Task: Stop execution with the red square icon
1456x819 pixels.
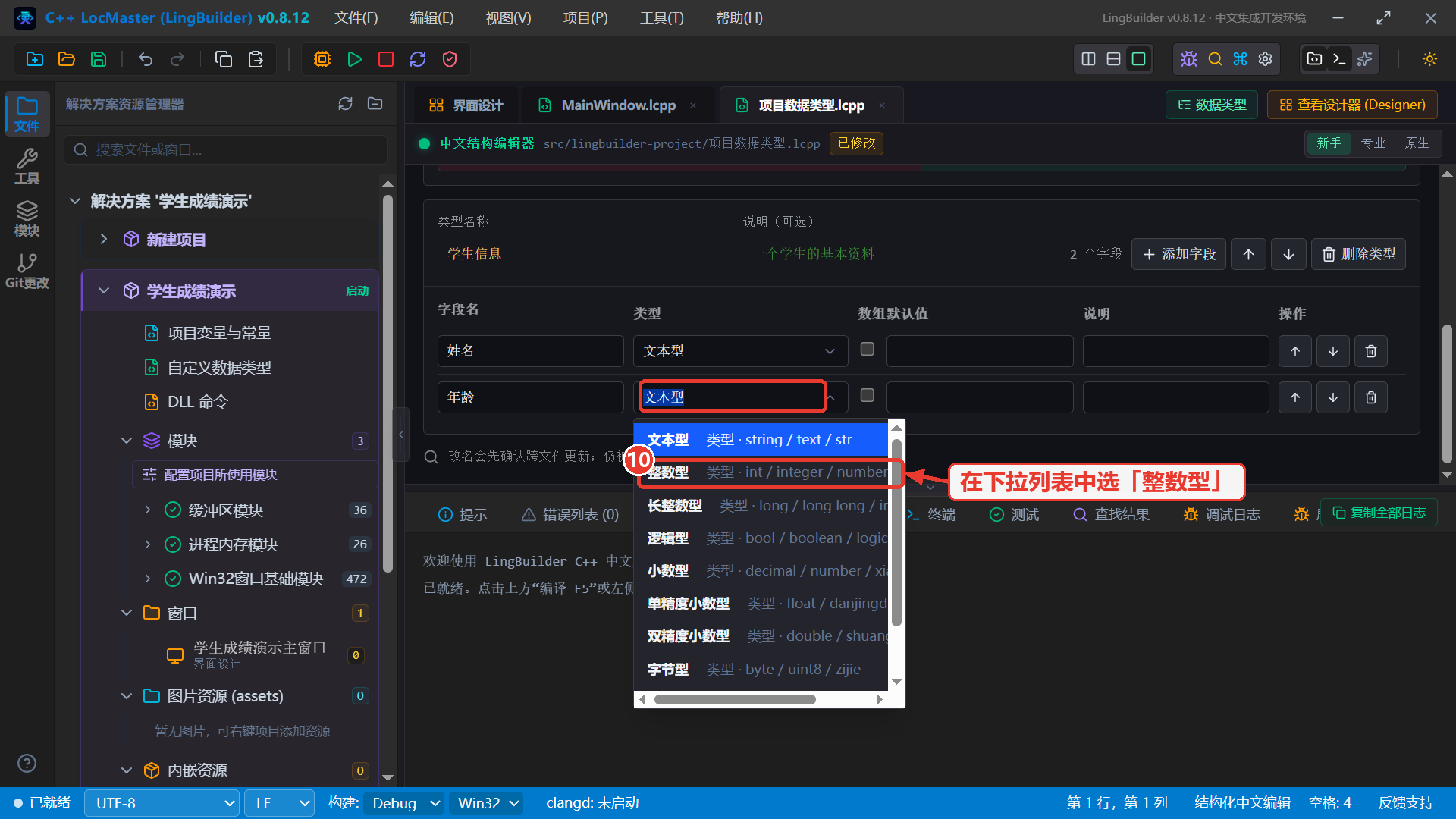Action: click(386, 59)
